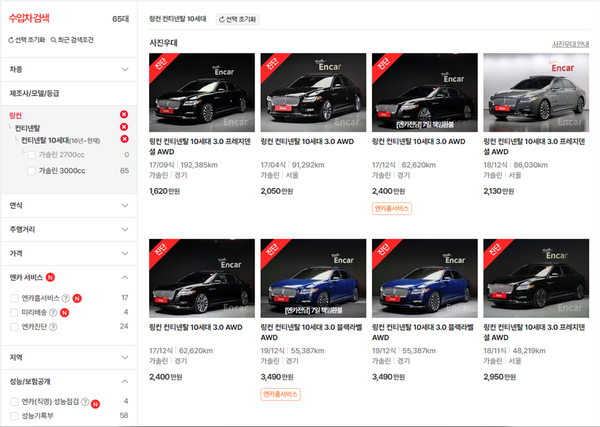
Task: Enable the 미리배송 filter checkbox
Action: (14, 312)
